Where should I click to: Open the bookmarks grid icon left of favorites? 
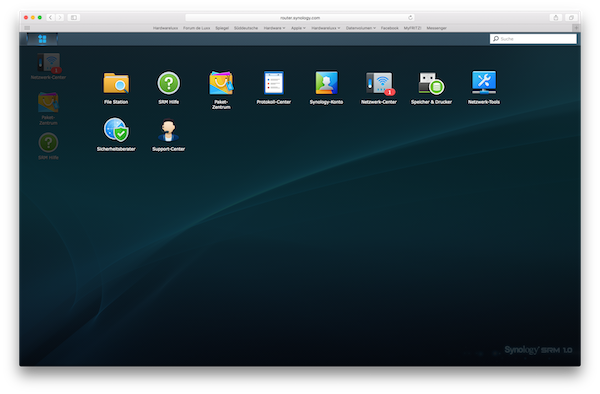27,28
